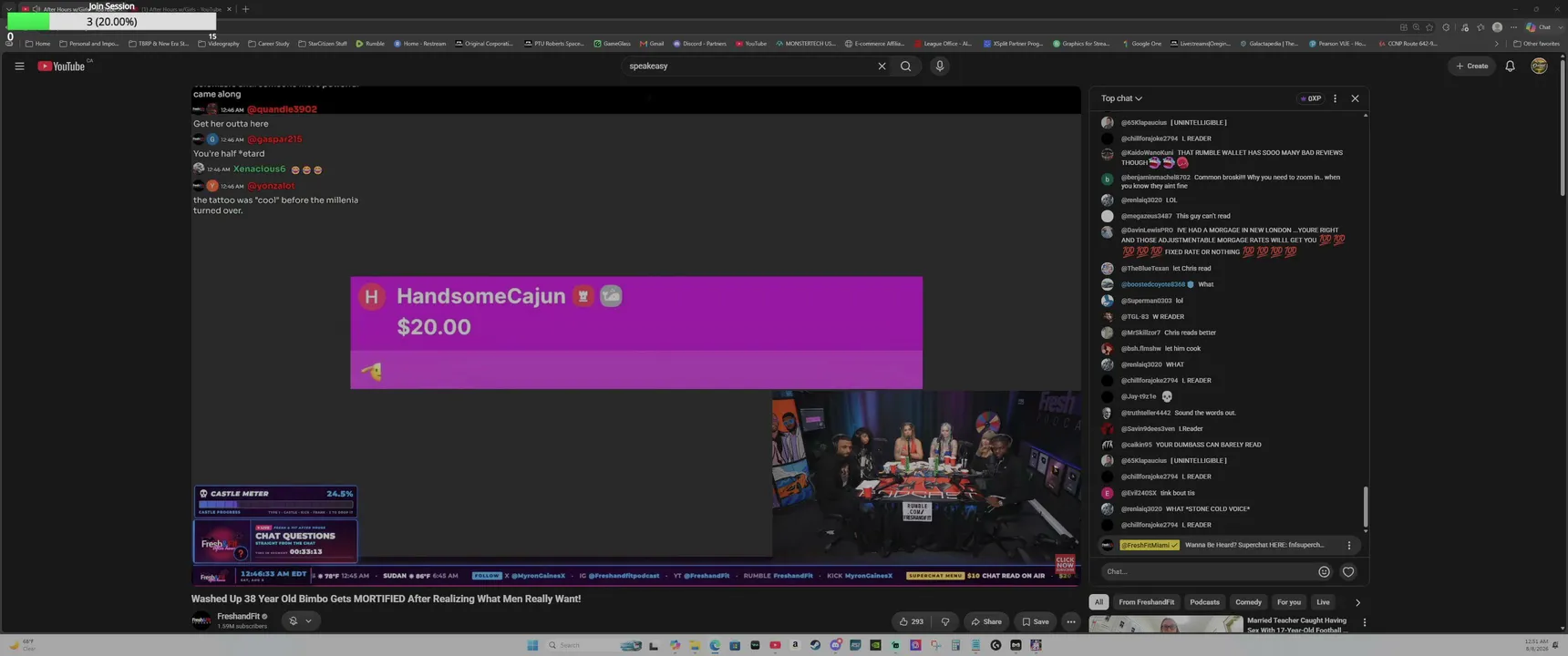Open the Rumble bookmark
Viewport: 1568px width, 656px height.
pyautogui.click(x=370, y=44)
